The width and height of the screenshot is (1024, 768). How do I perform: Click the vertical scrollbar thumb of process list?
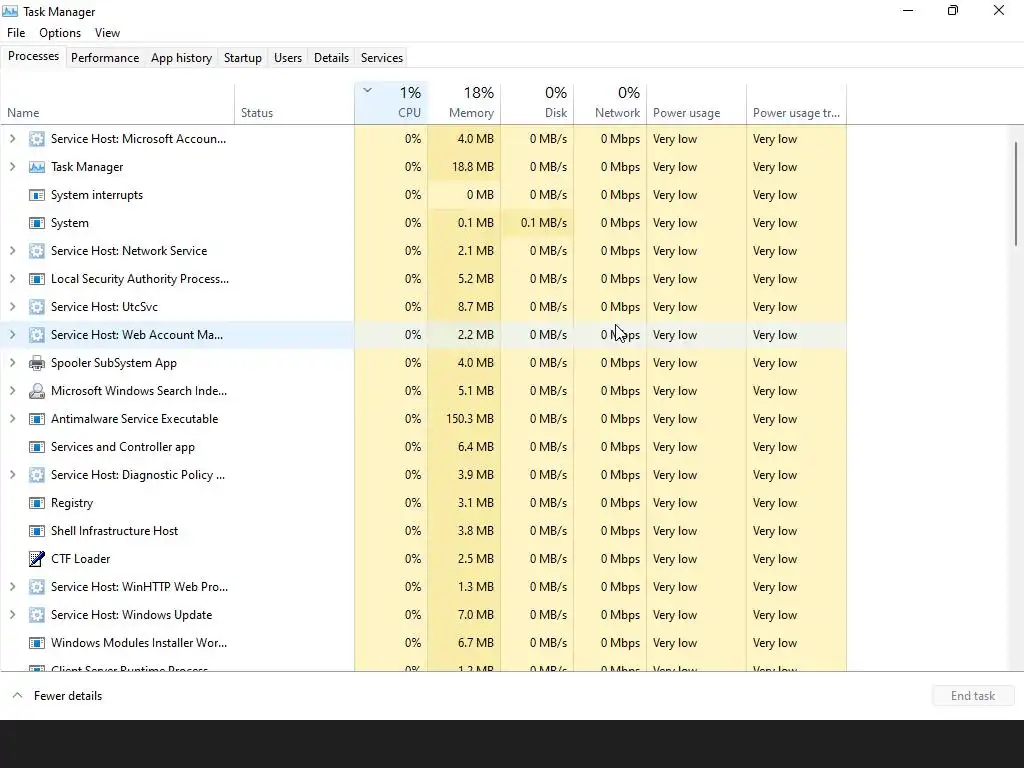(x=1016, y=194)
